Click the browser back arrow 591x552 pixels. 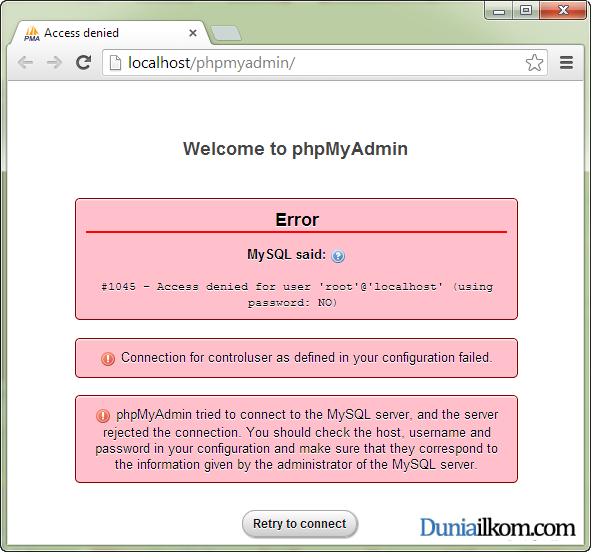26,63
